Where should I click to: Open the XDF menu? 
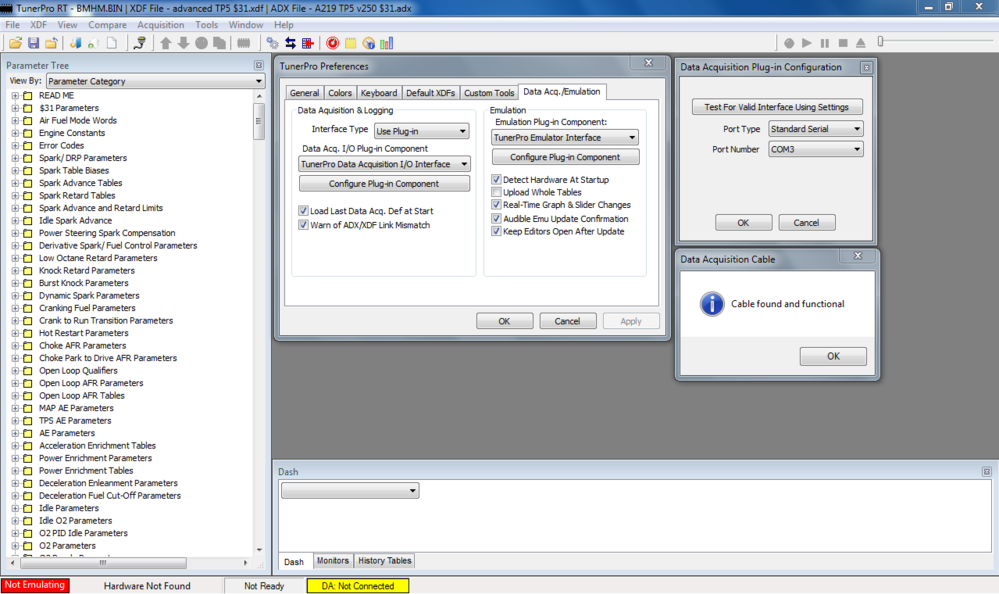[38, 25]
